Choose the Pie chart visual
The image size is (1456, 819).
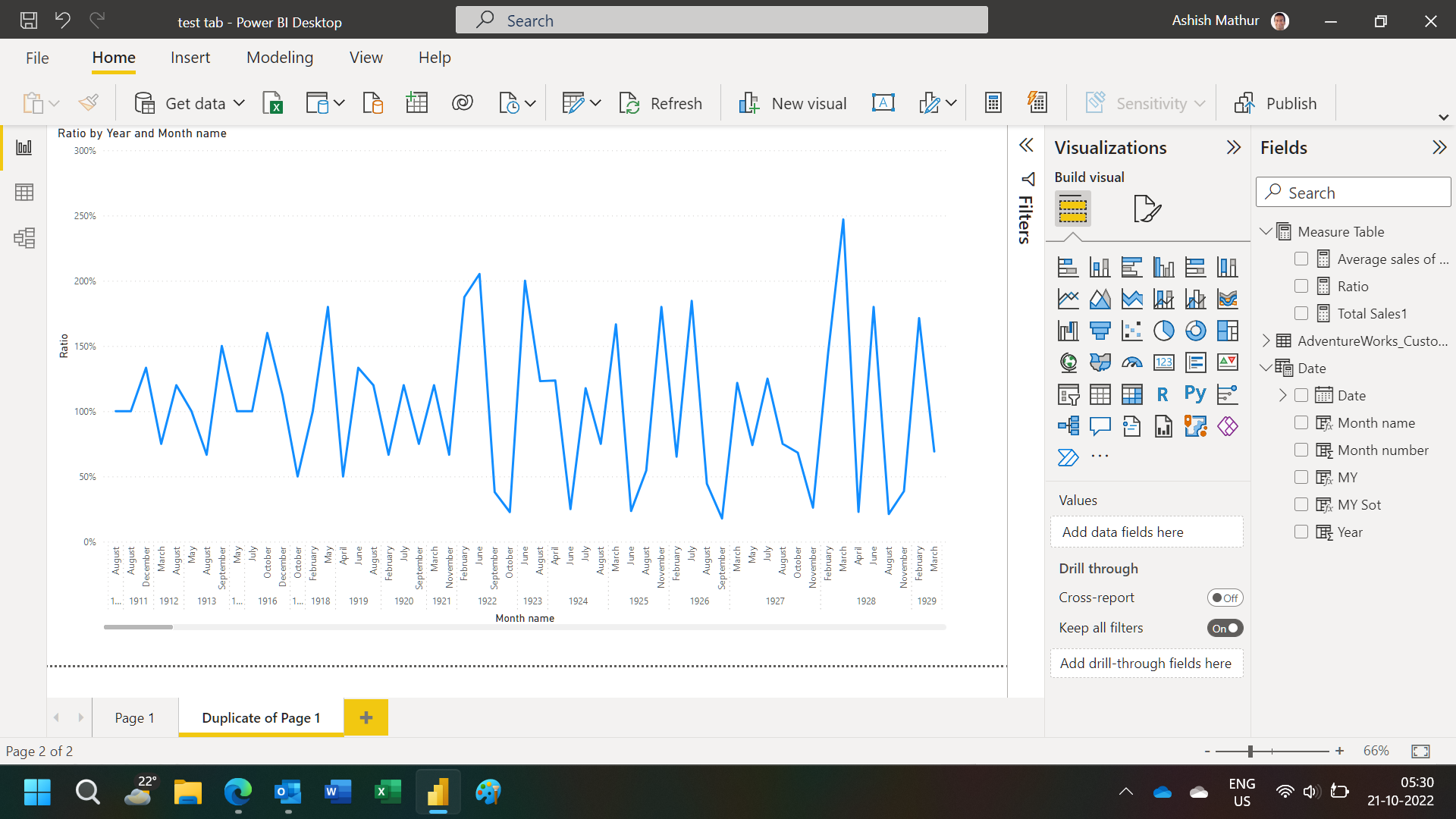[x=1164, y=331]
